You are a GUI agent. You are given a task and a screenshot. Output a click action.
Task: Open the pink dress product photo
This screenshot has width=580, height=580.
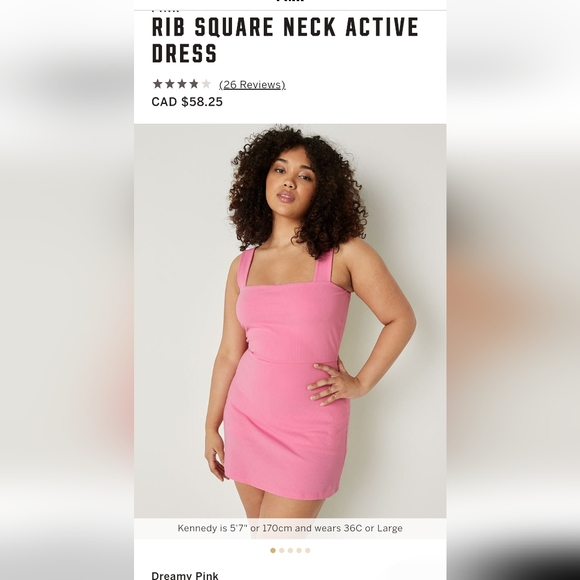[290, 321]
